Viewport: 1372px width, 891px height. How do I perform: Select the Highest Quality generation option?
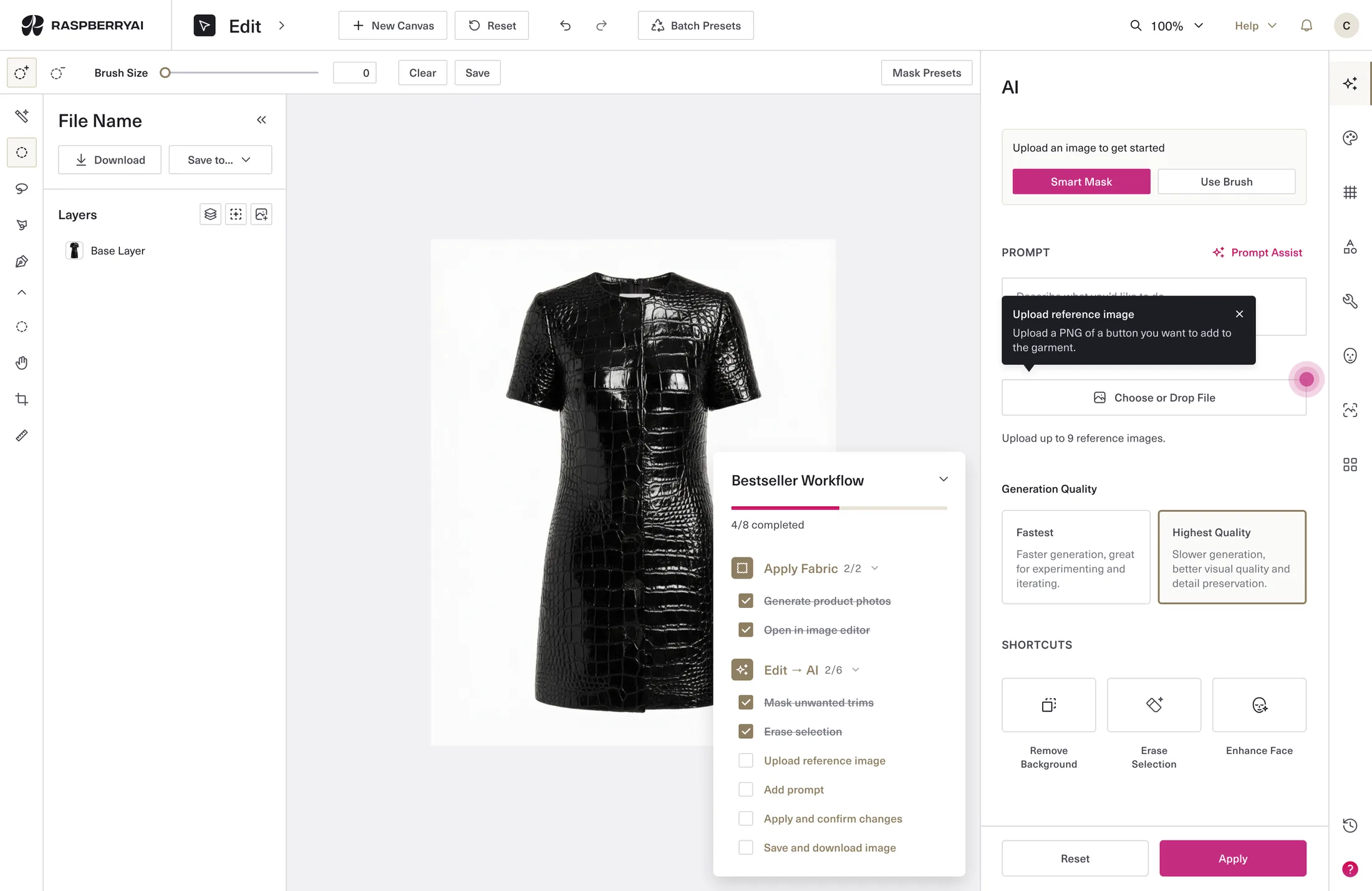click(x=1232, y=557)
